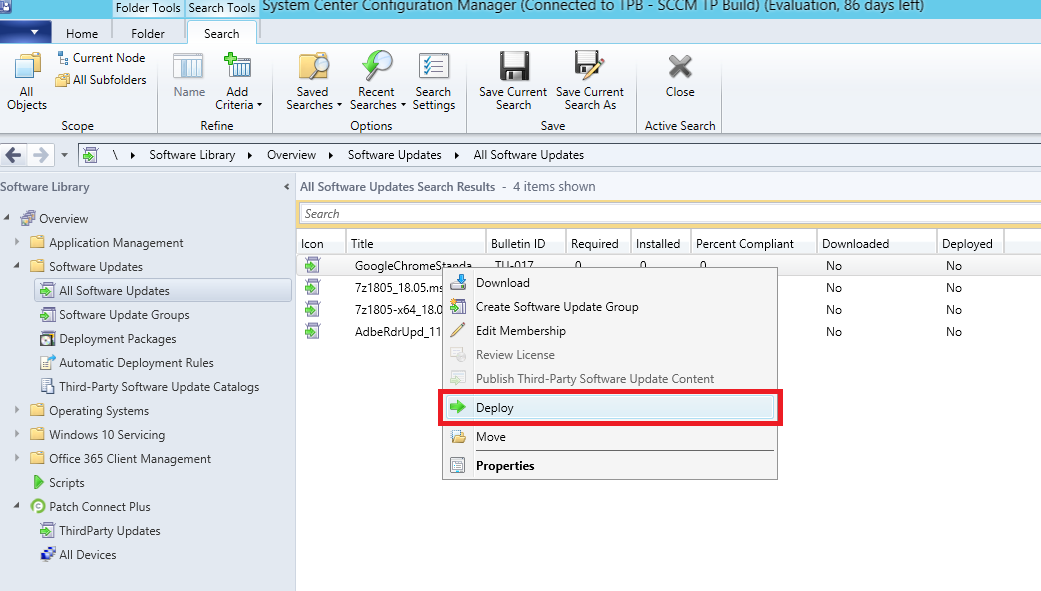
Task: Click Software Library in breadcrumb
Action: pyautogui.click(x=192, y=155)
